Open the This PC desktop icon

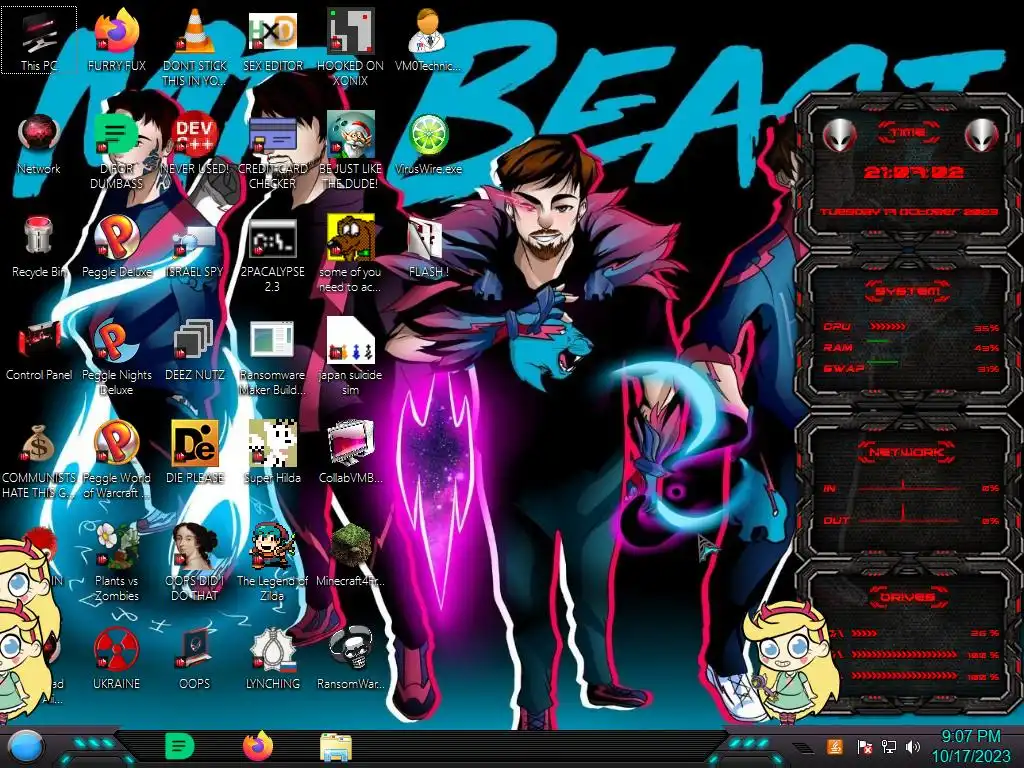39,39
